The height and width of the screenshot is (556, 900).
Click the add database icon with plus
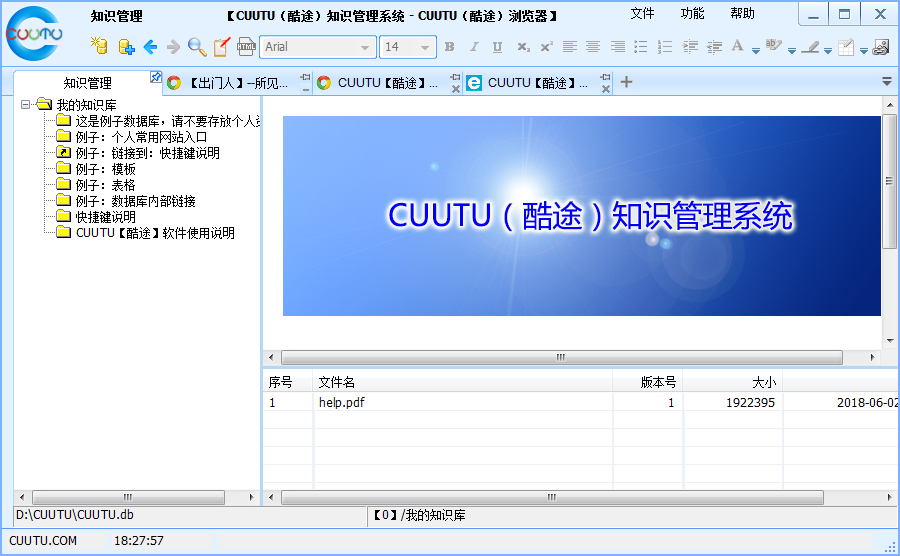126,46
